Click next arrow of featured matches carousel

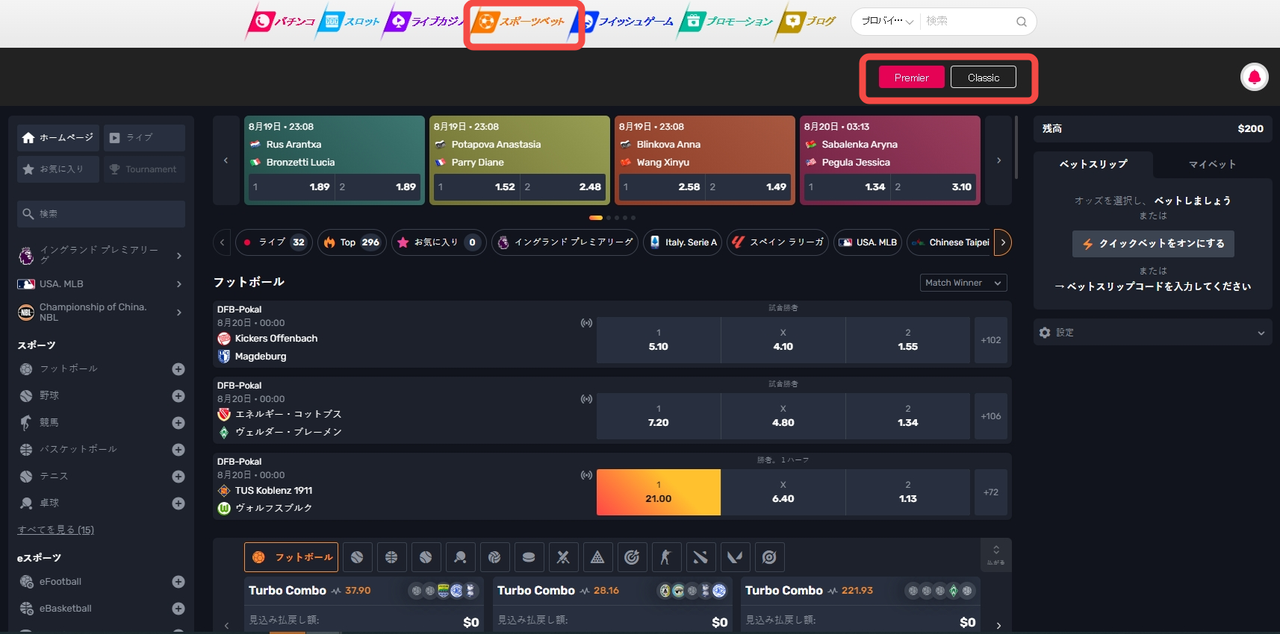(998, 160)
